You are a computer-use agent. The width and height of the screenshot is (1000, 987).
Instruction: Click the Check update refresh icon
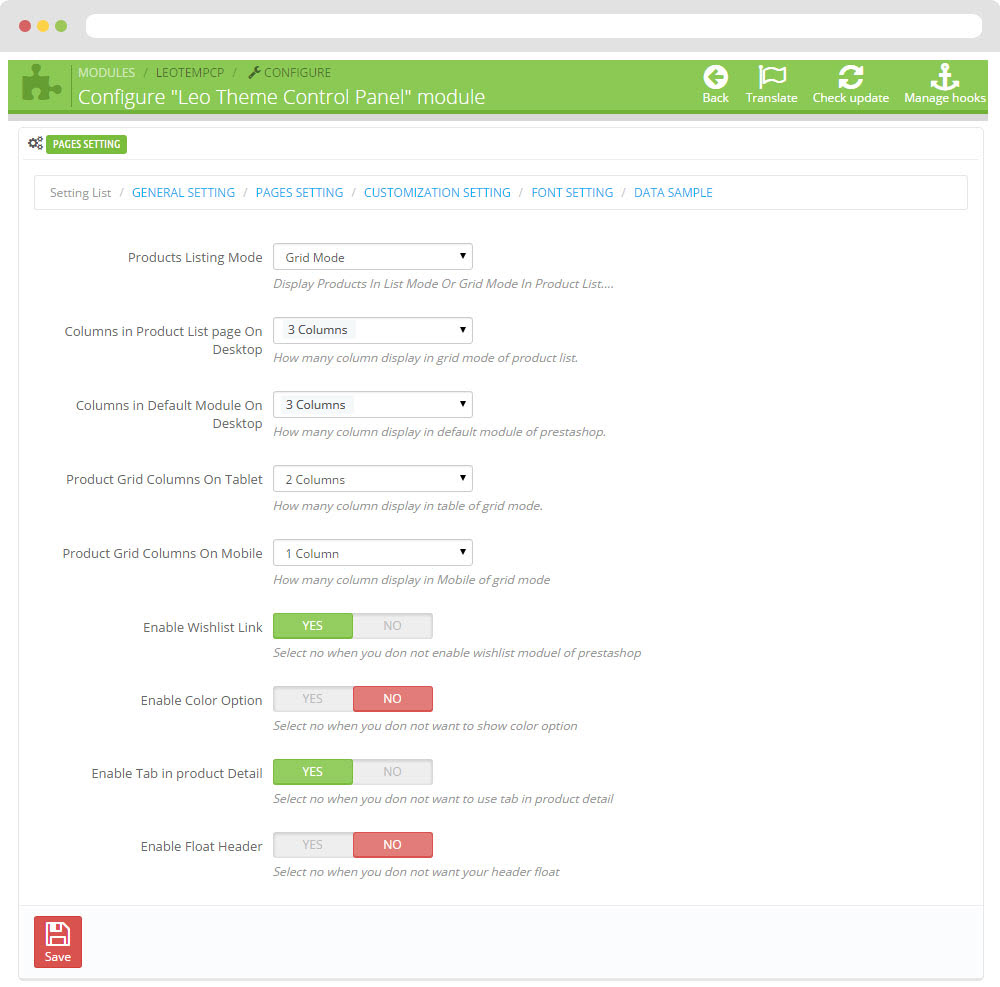850,77
